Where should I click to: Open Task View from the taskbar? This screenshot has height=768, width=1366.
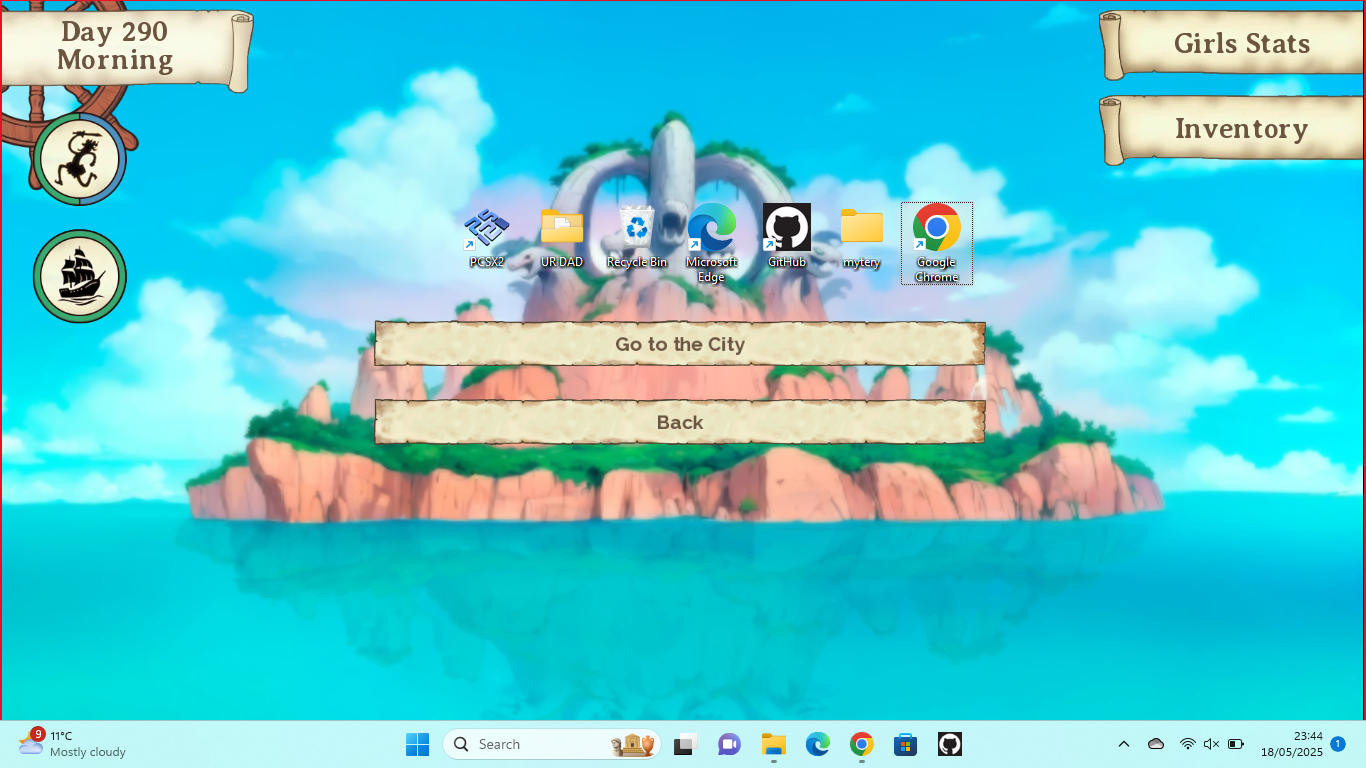tap(685, 744)
